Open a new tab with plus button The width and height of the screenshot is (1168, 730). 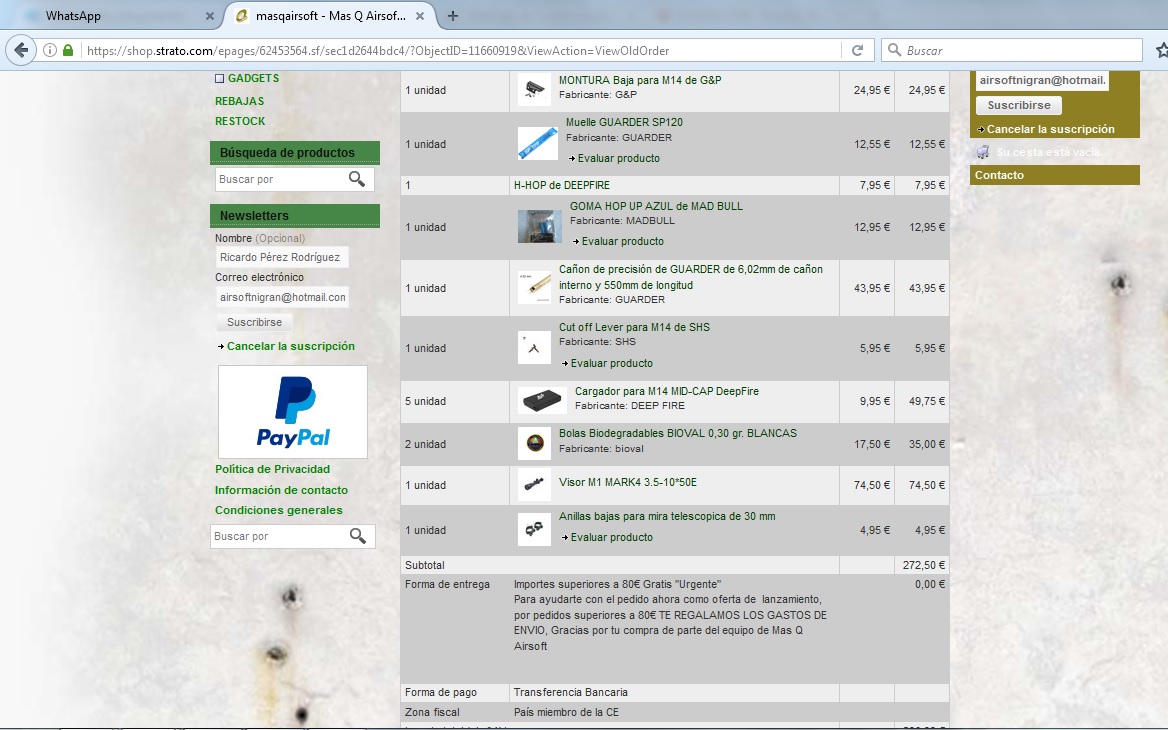click(453, 16)
